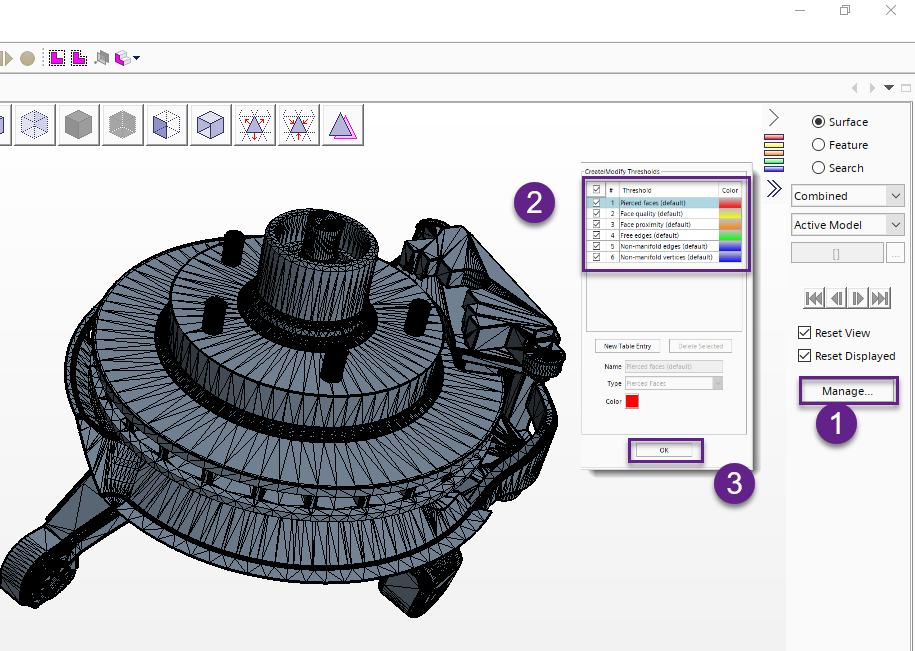Select the Surface radio button

818,122
